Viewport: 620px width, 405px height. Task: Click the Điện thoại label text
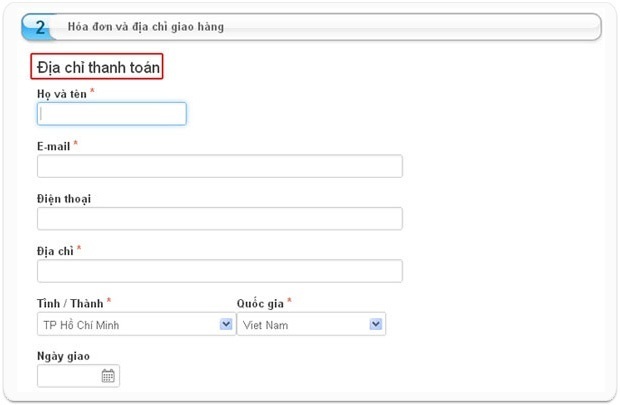(x=64, y=198)
